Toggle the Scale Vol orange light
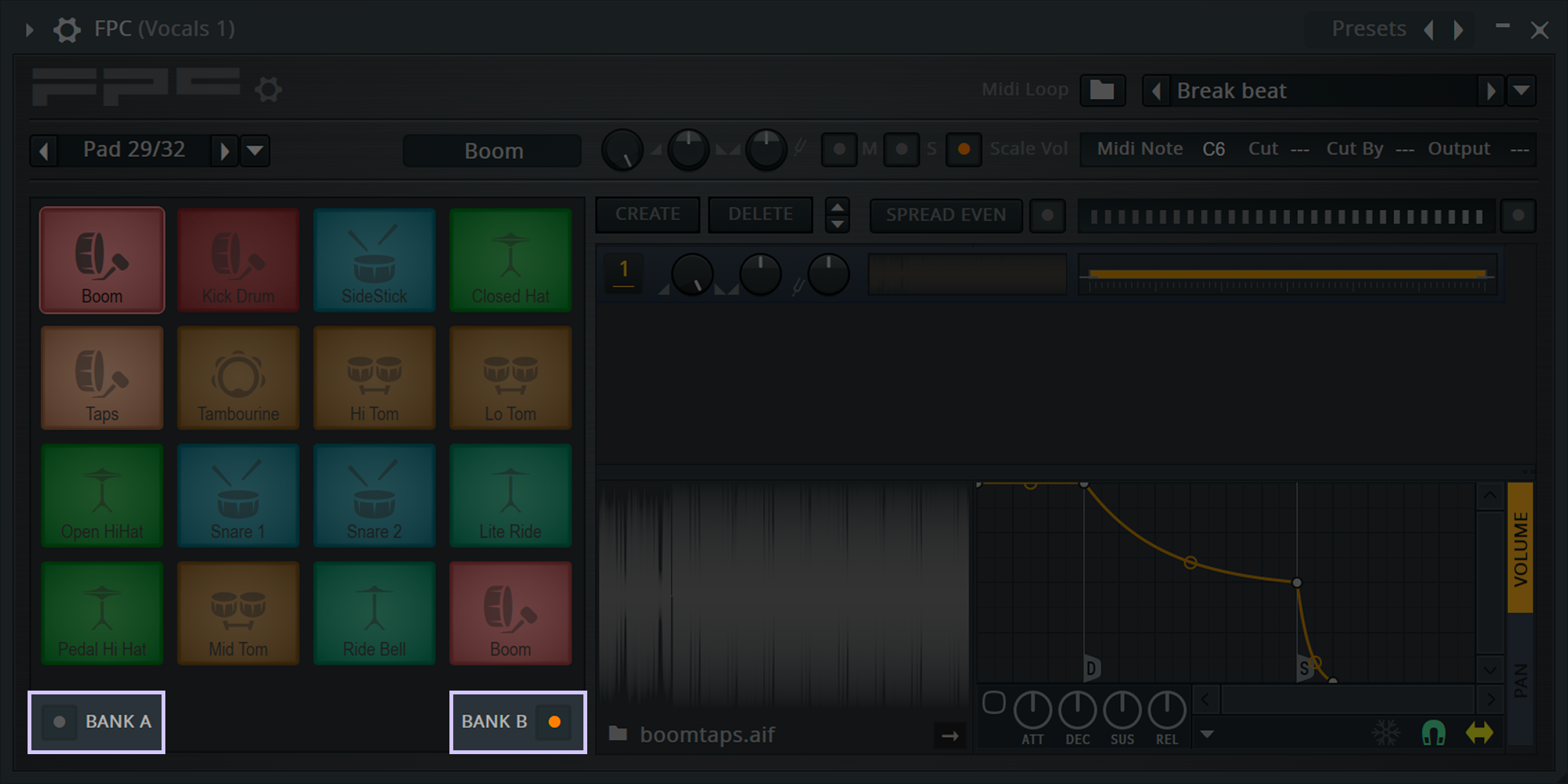This screenshot has height=784, width=1568. (x=964, y=149)
